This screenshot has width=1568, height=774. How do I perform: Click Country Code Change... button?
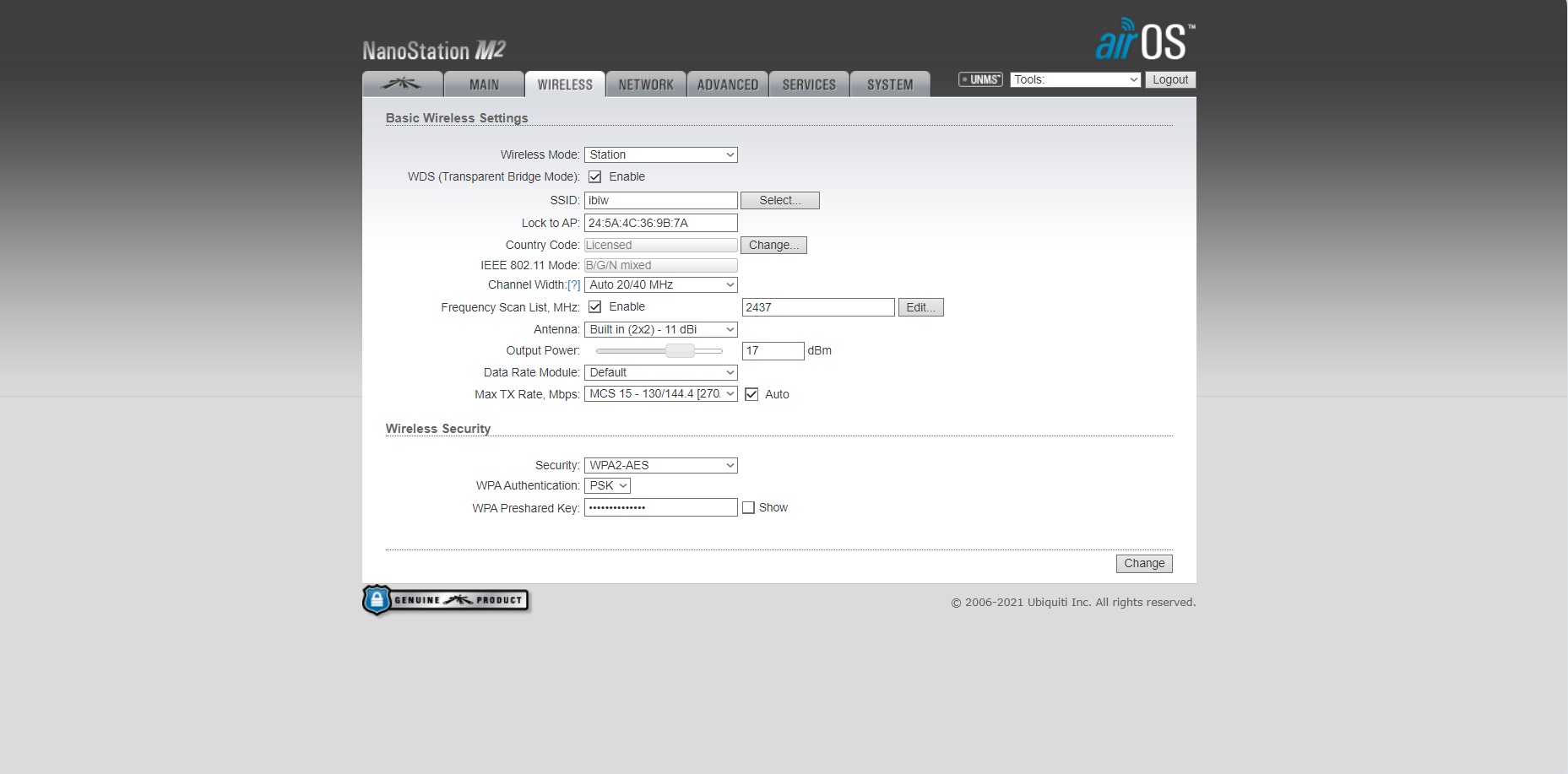773,245
